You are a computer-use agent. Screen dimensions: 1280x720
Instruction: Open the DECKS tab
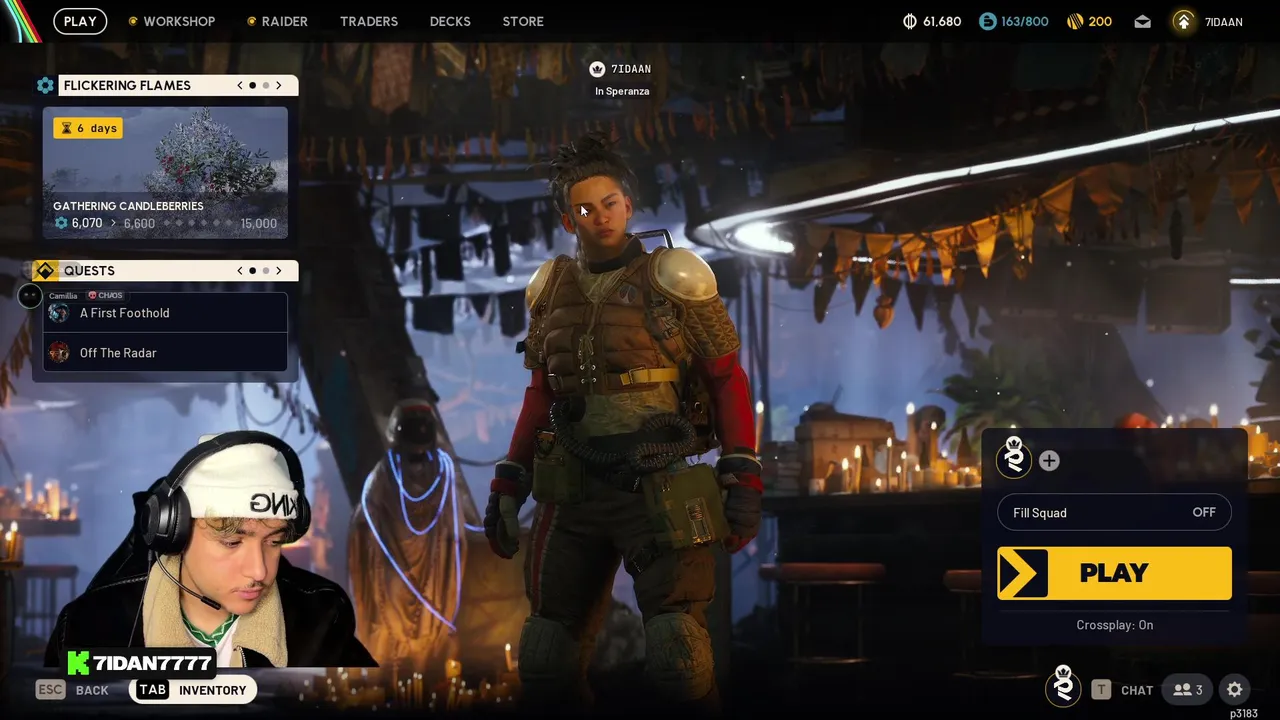click(450, 21)
